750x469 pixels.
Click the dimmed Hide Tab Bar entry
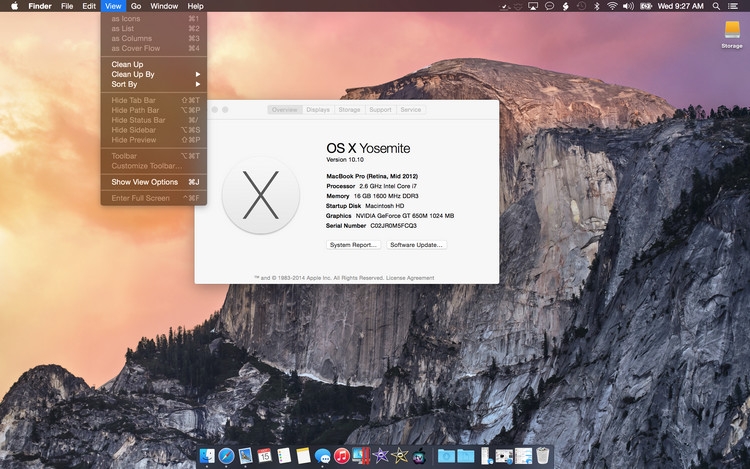coord(154,100)
